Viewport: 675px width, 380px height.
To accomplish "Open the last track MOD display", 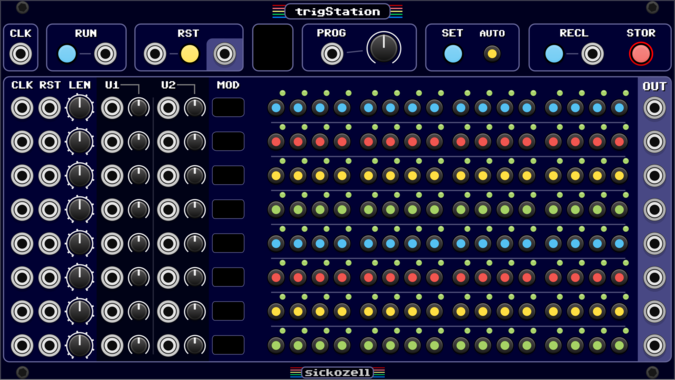I will pyautogui.click(x=228, y=345).
